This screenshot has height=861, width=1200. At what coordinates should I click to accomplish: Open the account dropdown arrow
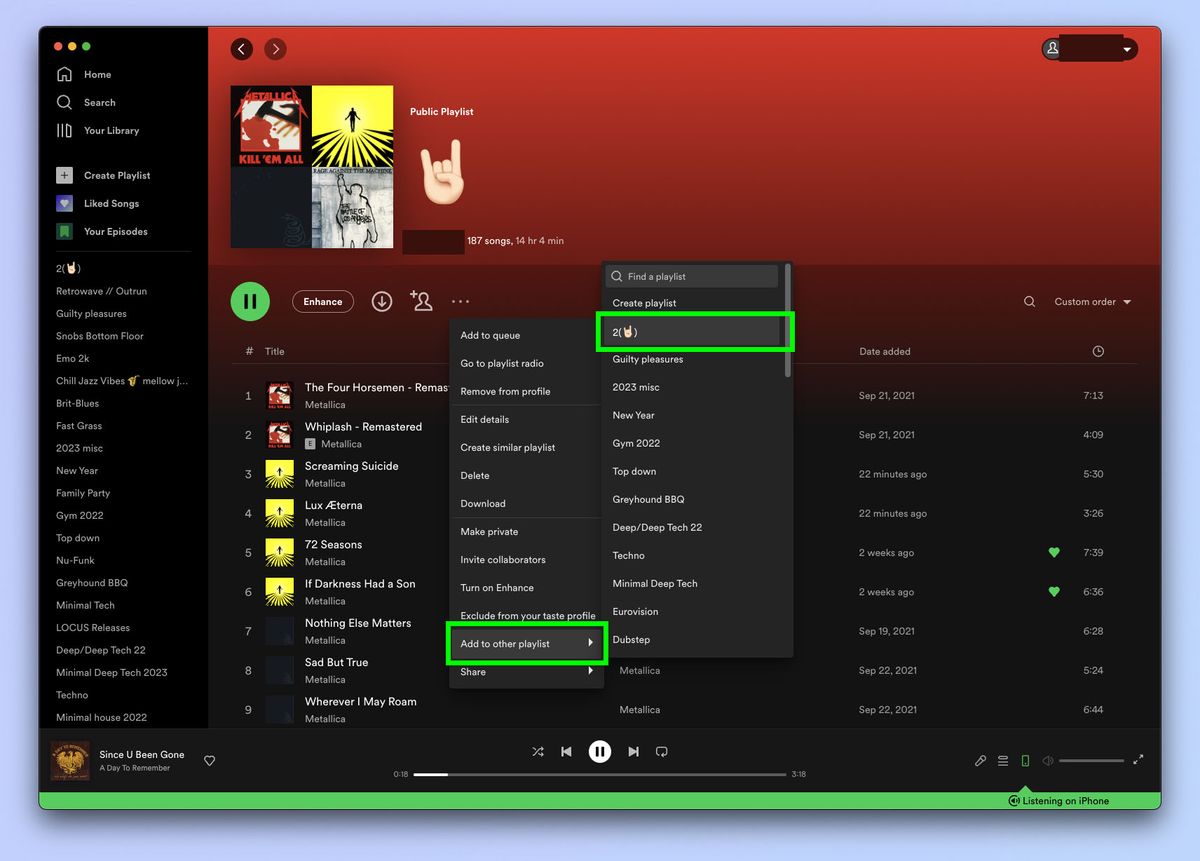coord(1127,49)
